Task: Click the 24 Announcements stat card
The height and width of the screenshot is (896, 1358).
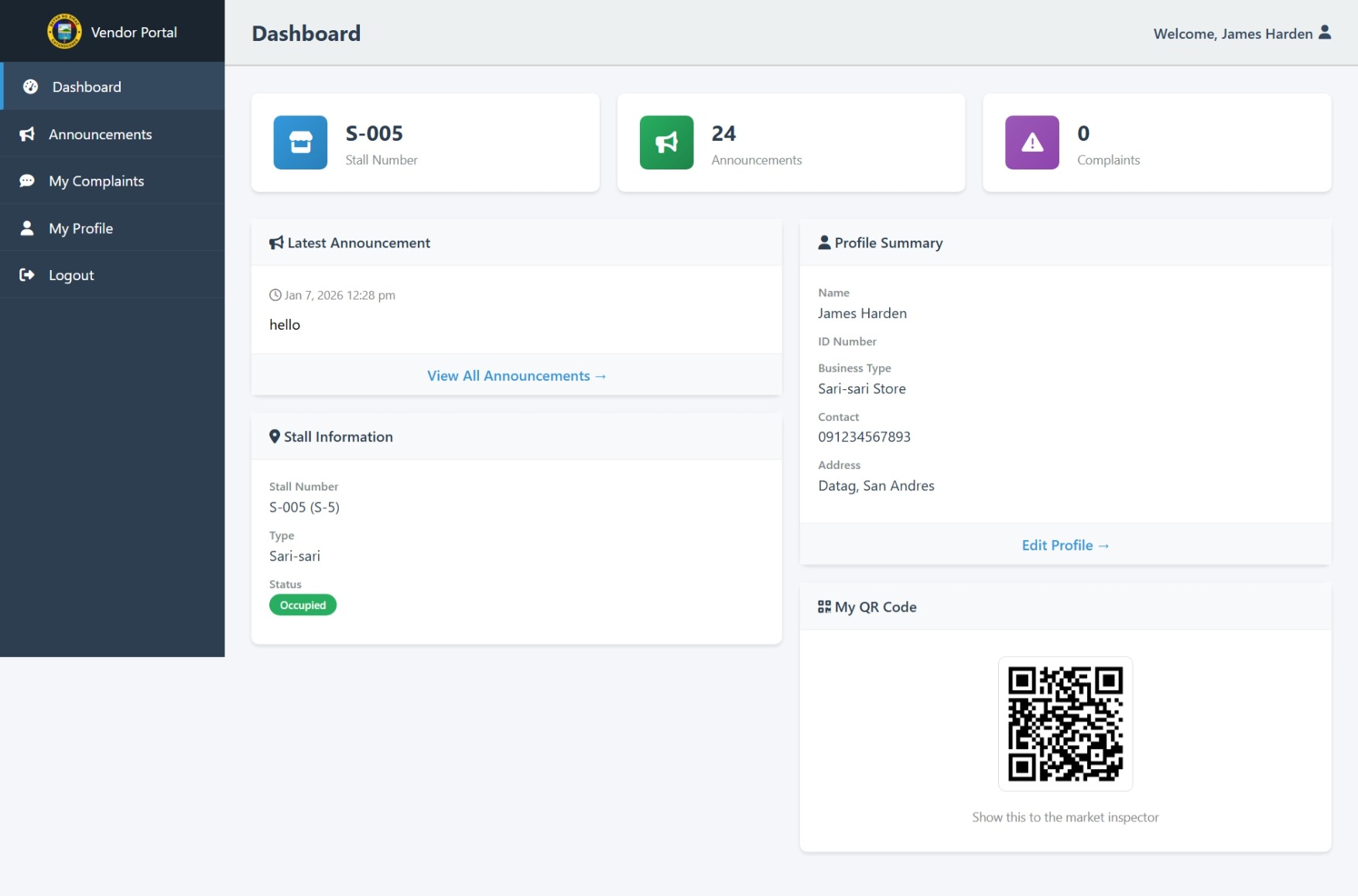Action: click(790, 143)
